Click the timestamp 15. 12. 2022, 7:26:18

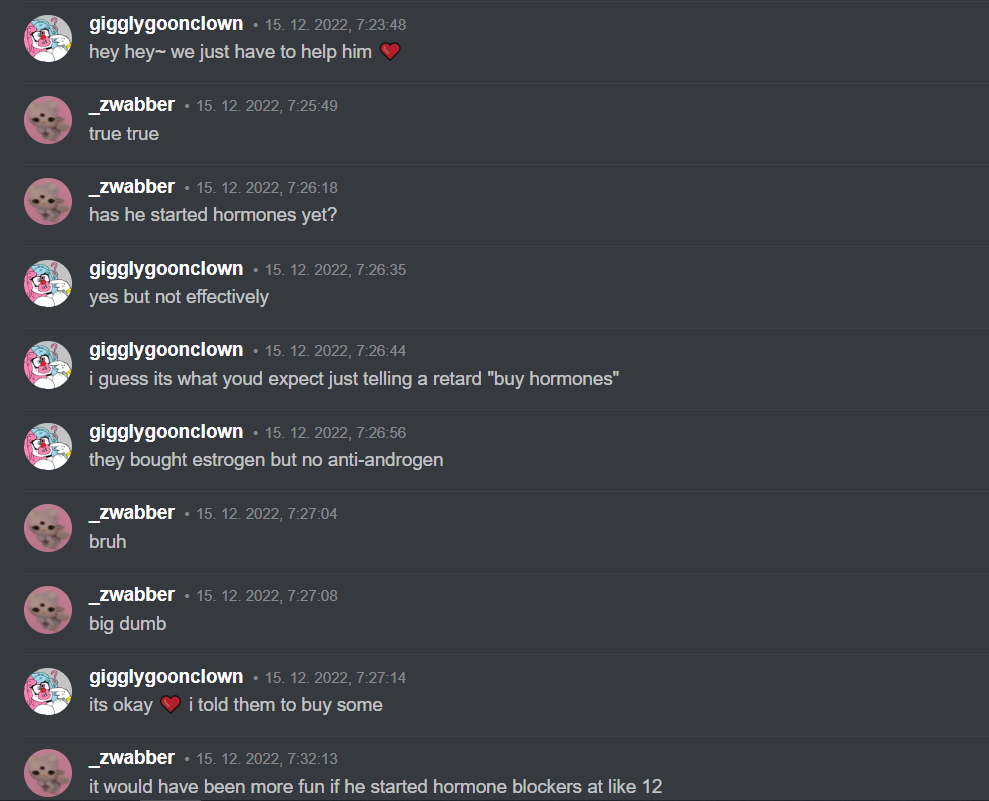[x=267, y=188]
